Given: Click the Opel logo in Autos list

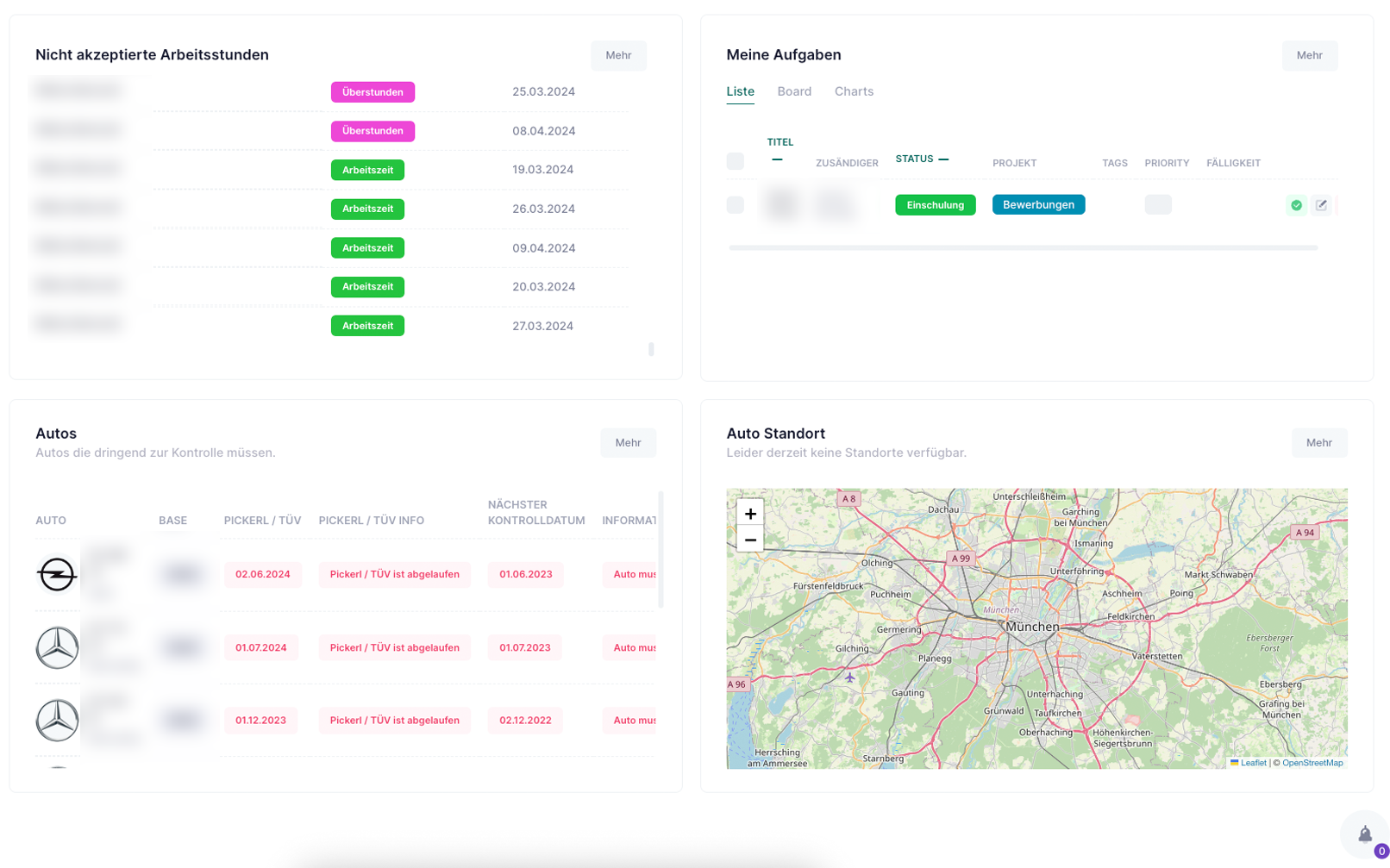Looking at the screenshot, I should tap(57, 575).
